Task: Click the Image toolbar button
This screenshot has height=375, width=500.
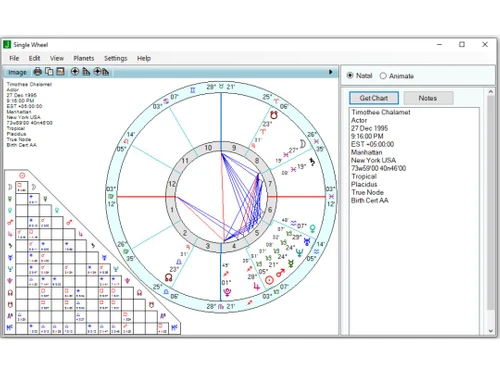Action: (x=17, y=72)
